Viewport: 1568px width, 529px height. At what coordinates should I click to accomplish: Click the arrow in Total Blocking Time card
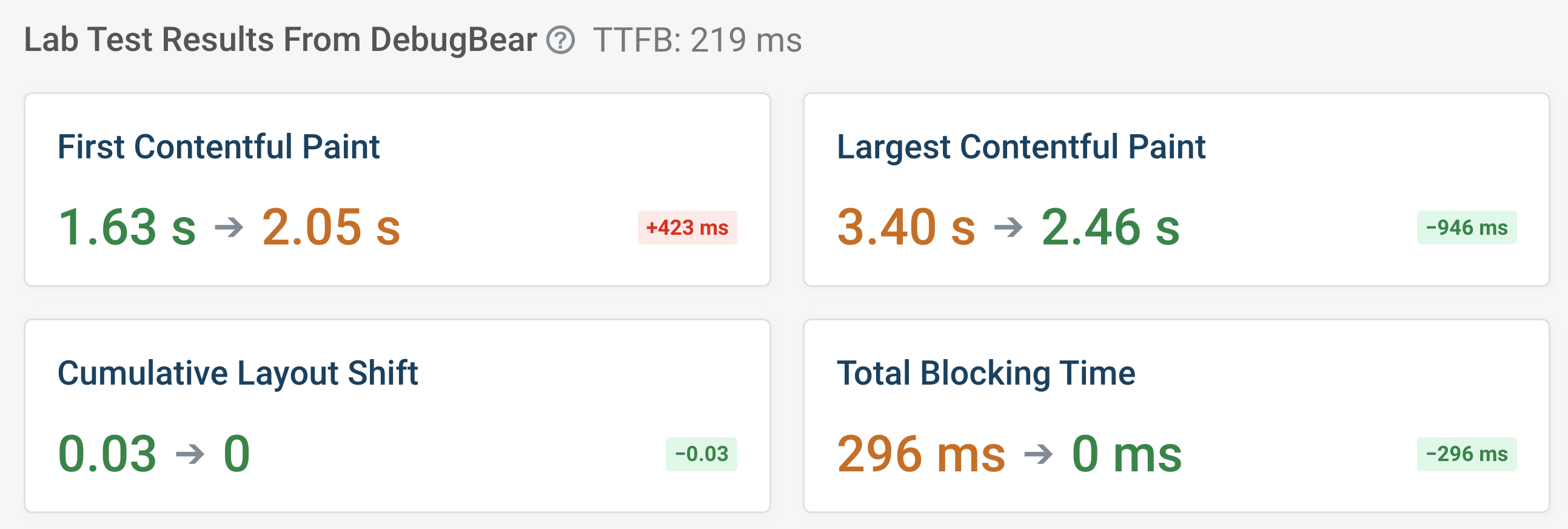pos(1038,454)
